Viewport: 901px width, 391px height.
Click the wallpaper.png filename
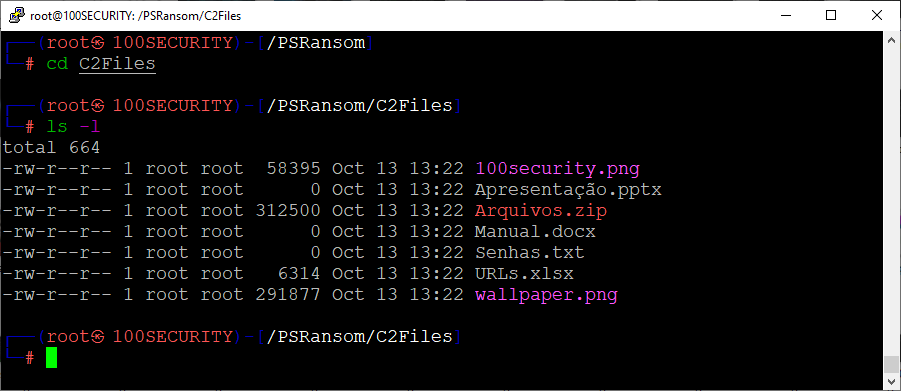click(x=546, y=295)
